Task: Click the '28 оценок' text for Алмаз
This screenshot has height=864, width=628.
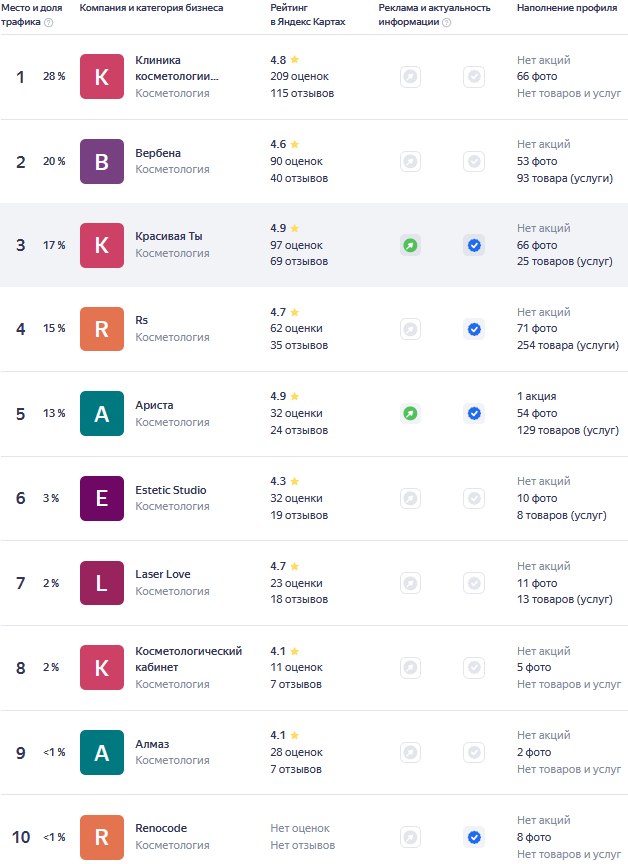Action: [296, 753]
